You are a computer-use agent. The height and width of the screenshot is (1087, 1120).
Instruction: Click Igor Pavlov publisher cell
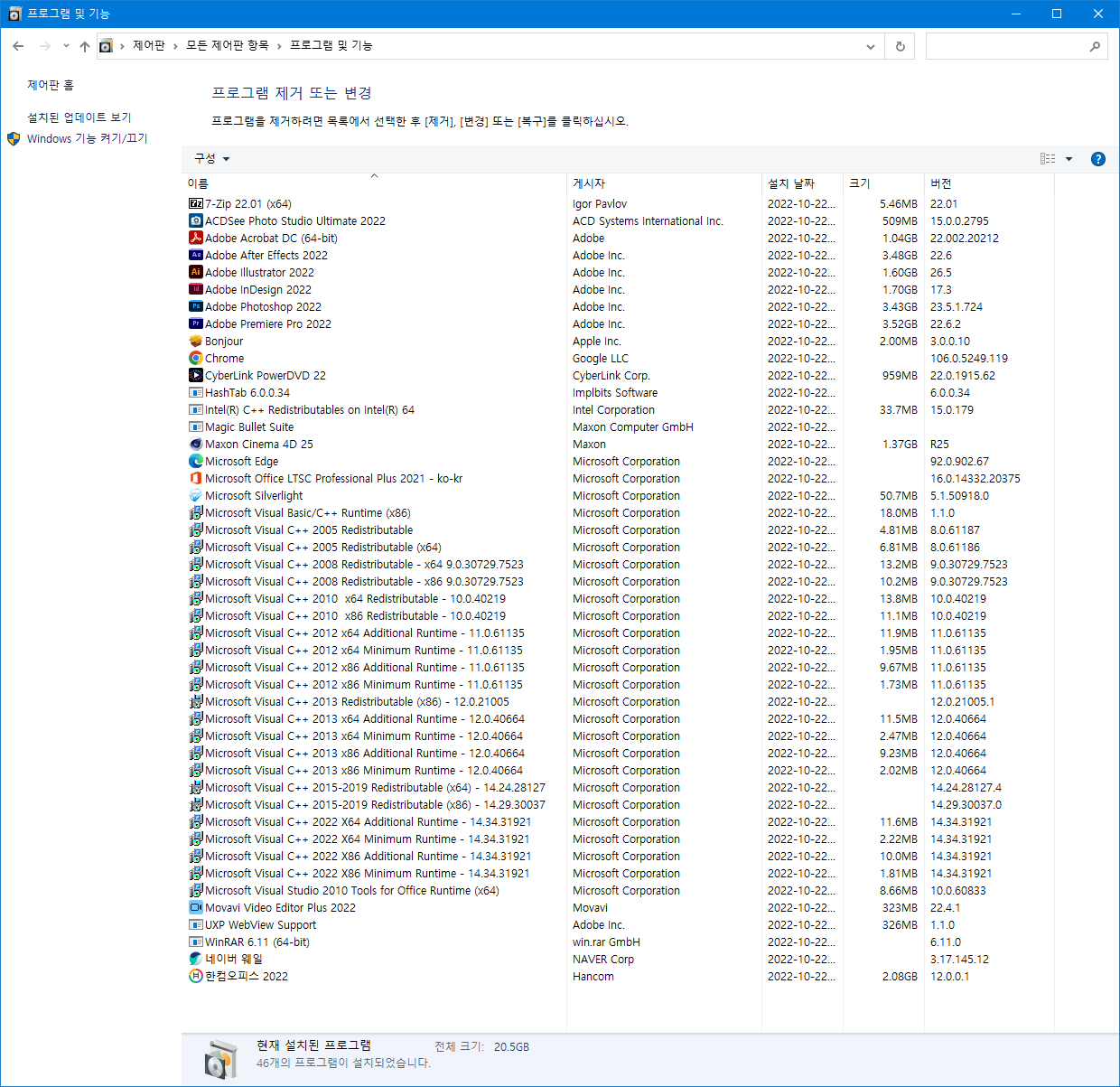(x=600, y=204)
